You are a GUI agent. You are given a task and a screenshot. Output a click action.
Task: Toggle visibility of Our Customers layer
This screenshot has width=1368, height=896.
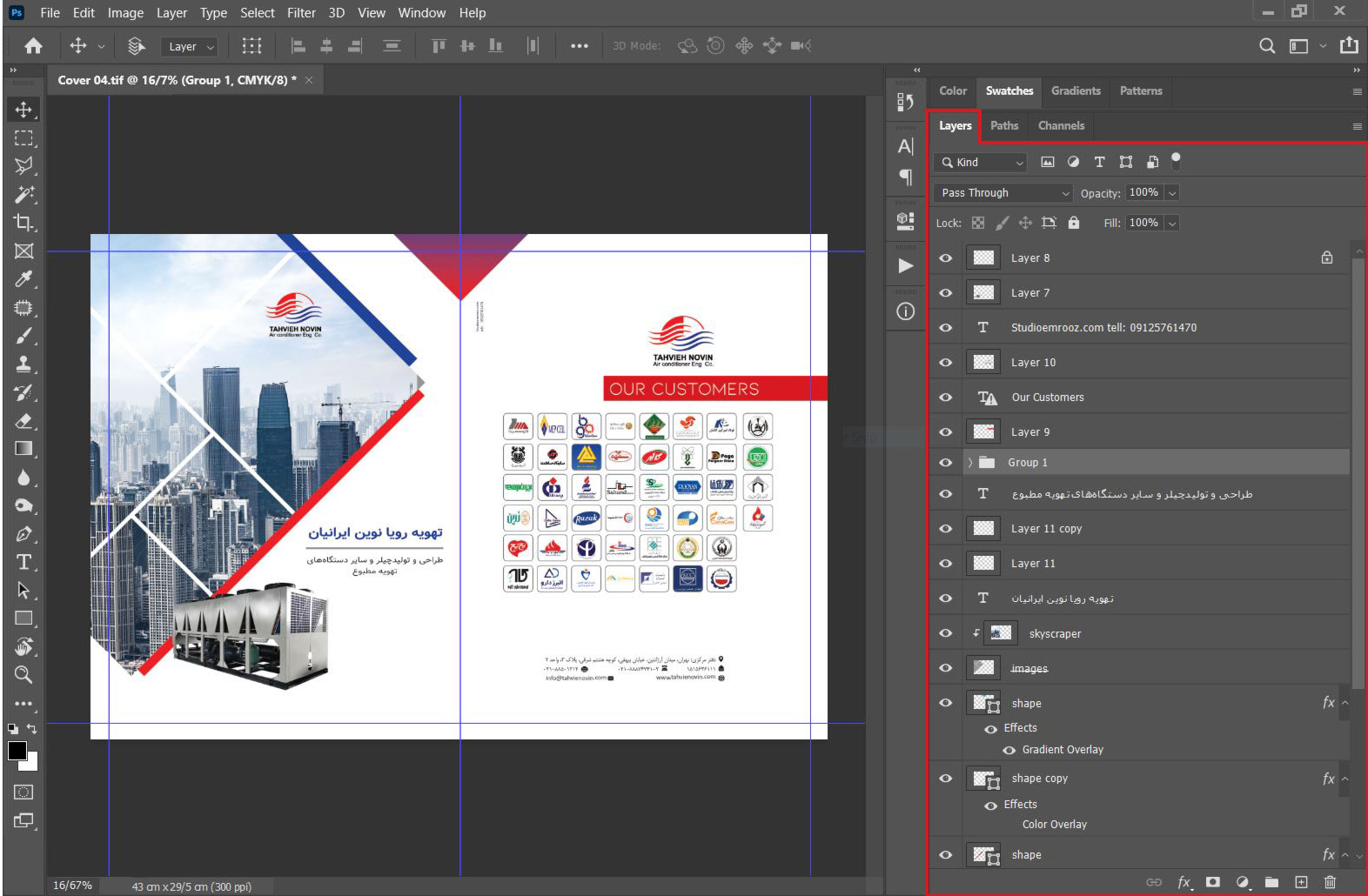946,398
